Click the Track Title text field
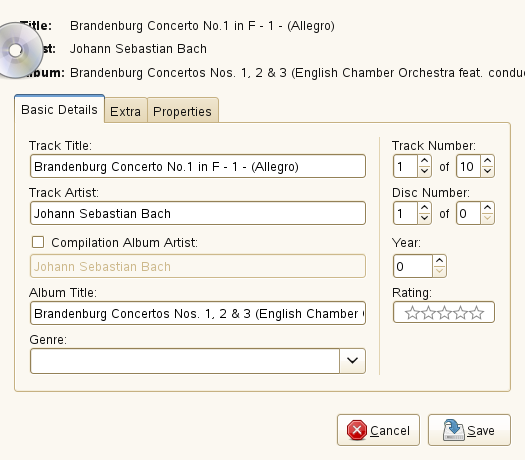Image resolution: width=525 pixels, height=460 pixels. tap(198, 166)
